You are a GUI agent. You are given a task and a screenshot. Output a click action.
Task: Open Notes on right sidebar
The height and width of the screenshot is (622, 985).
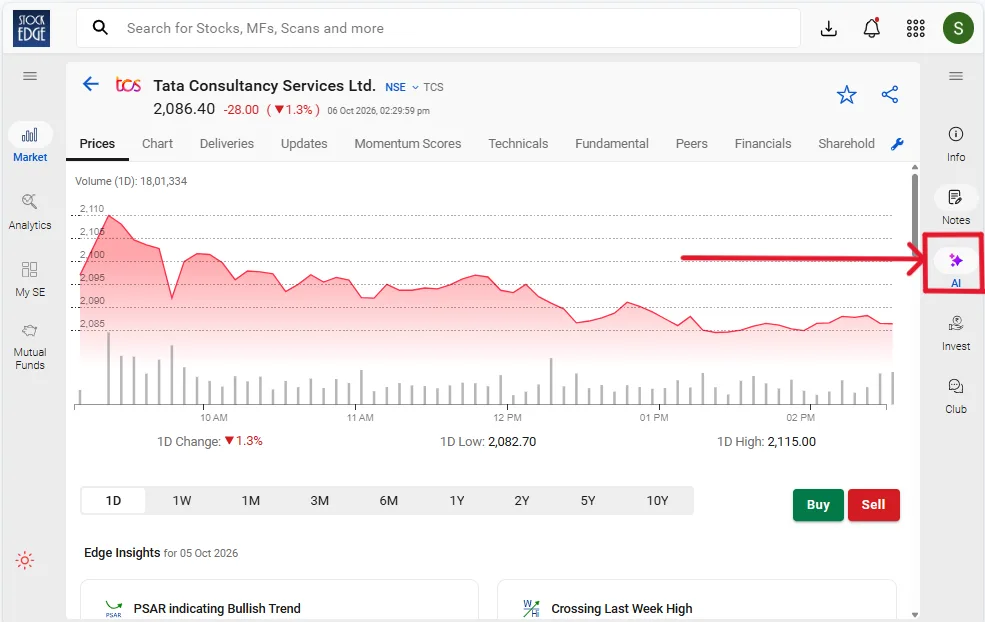pyautogui.click(x=955, y=207)
